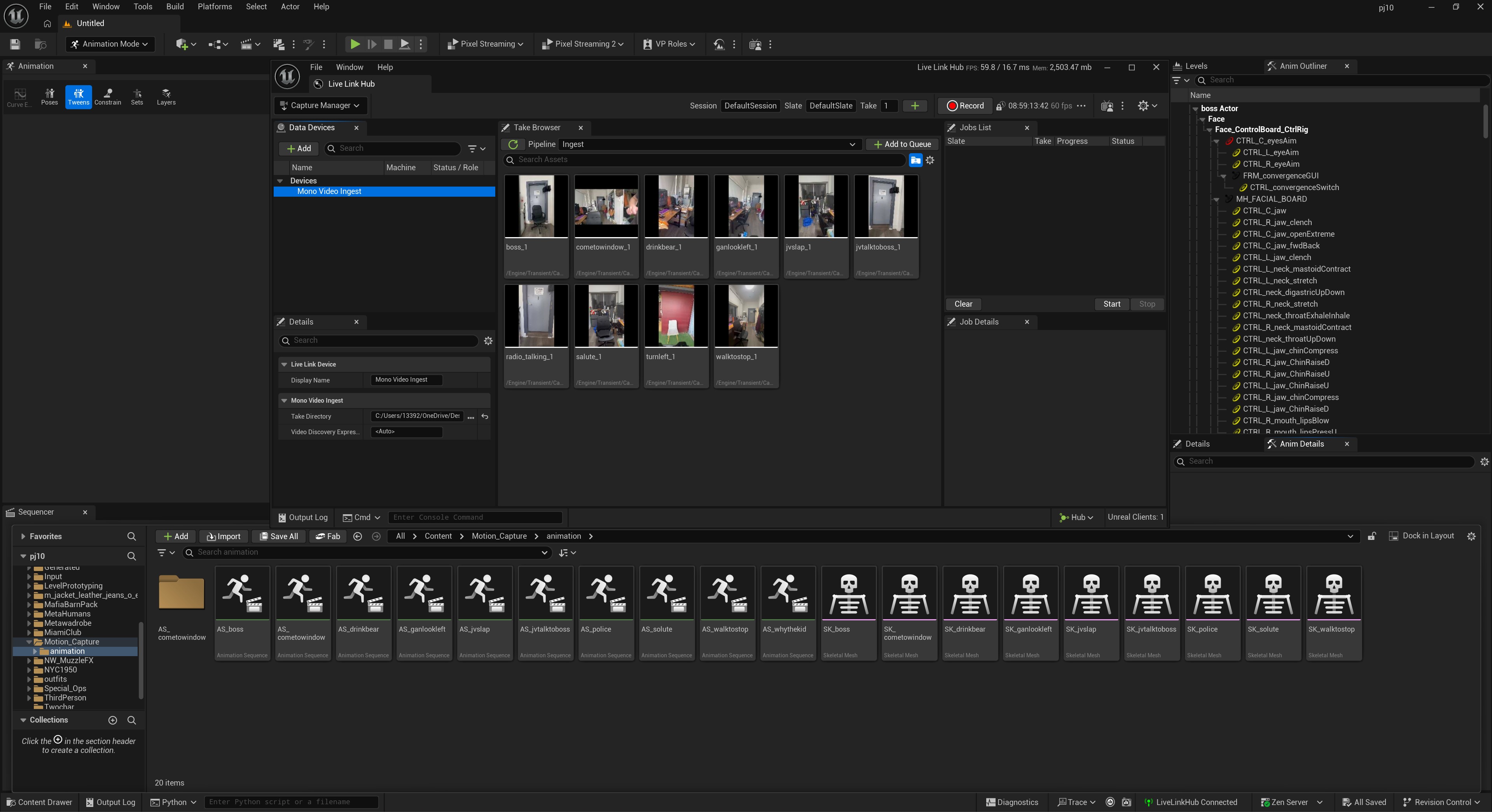Open the Capture Manager dropdown

tap(320, 105)
